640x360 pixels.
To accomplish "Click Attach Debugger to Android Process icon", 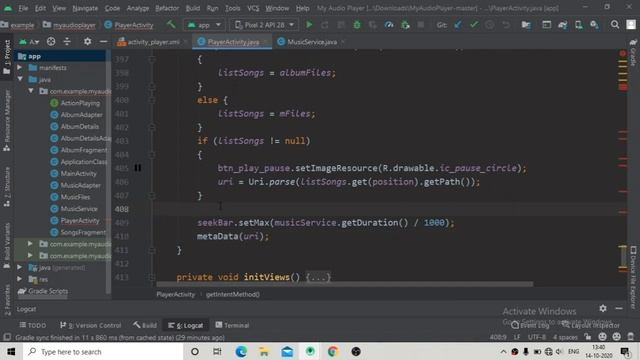I will [x=405, y=25].
